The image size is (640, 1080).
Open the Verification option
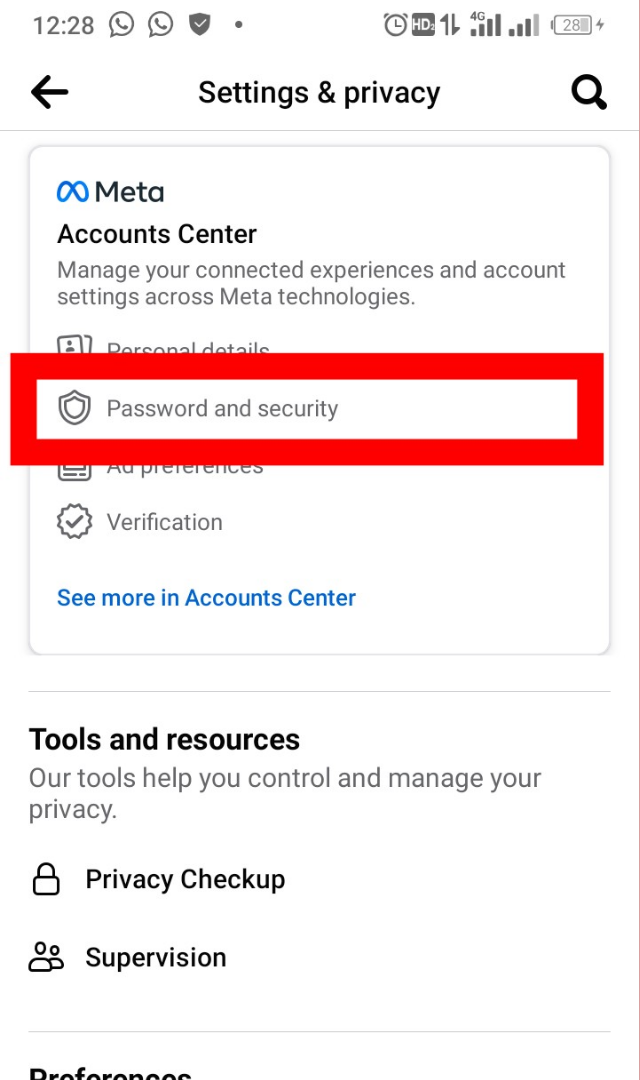pos(164,522)
